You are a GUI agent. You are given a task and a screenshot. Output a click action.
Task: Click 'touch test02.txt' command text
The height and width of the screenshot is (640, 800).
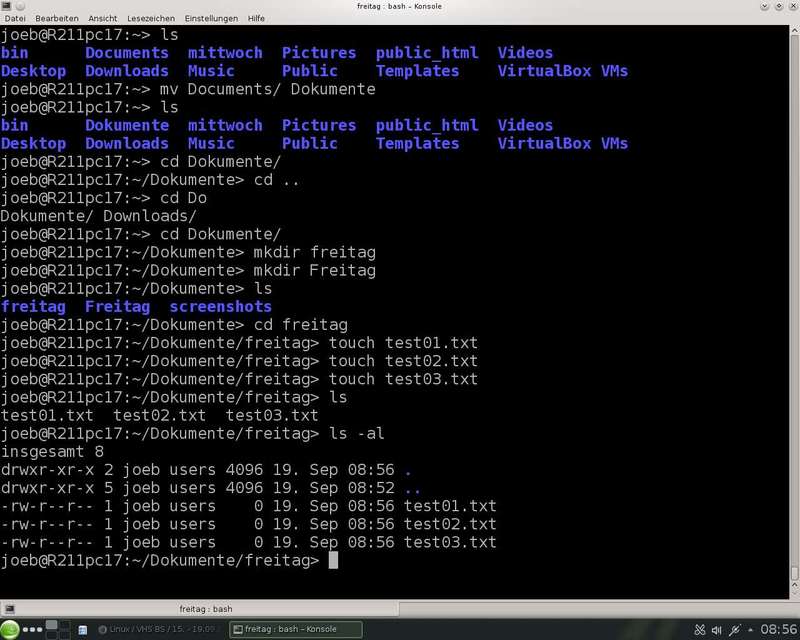403,361
